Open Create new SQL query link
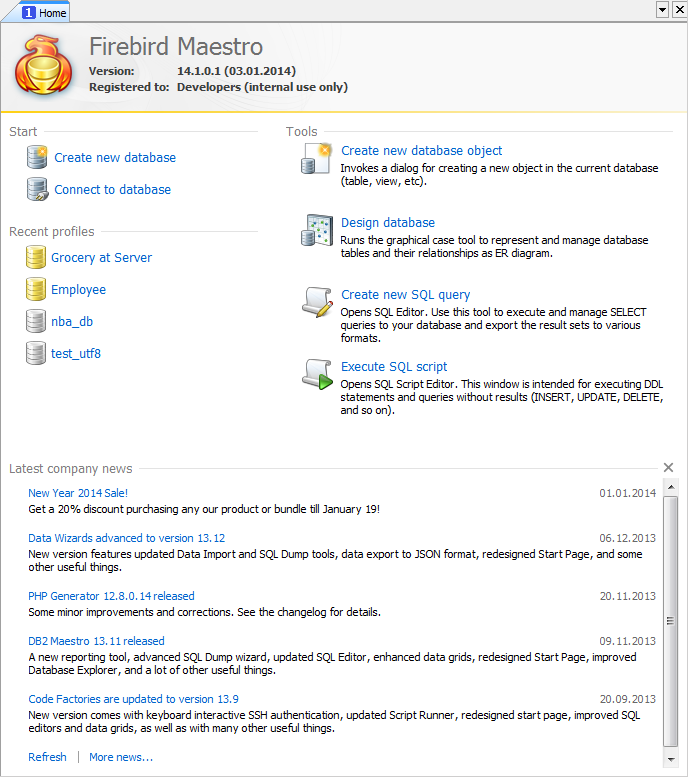The height and width of the screenshot is (777, 688). coord(405,295)
